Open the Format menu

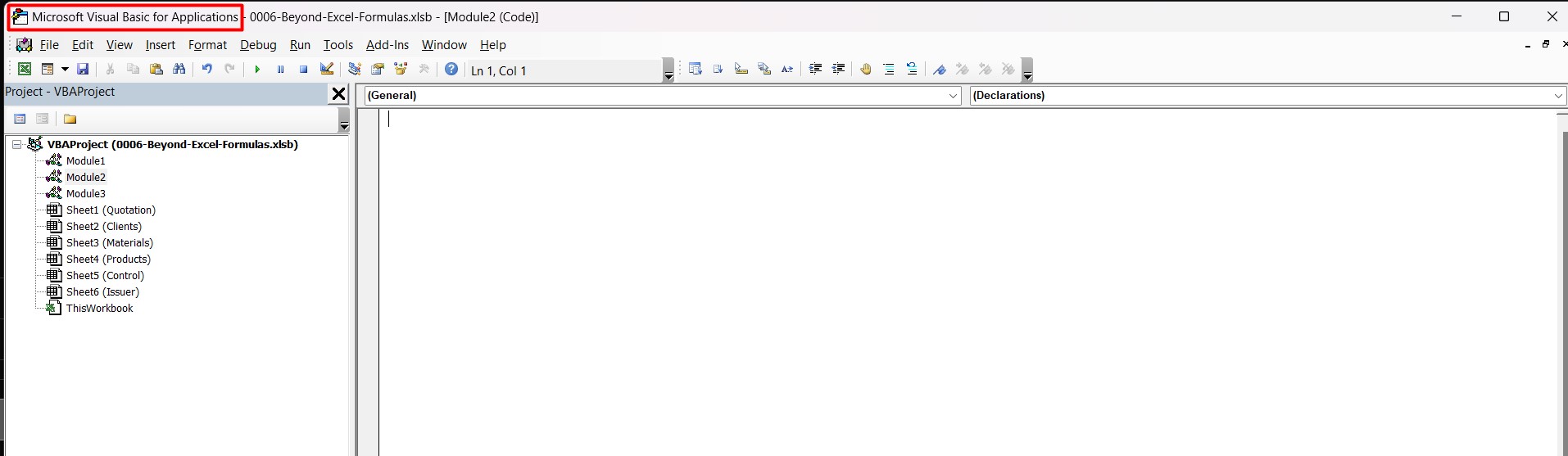pyautogui.click(x=207, y=45)
